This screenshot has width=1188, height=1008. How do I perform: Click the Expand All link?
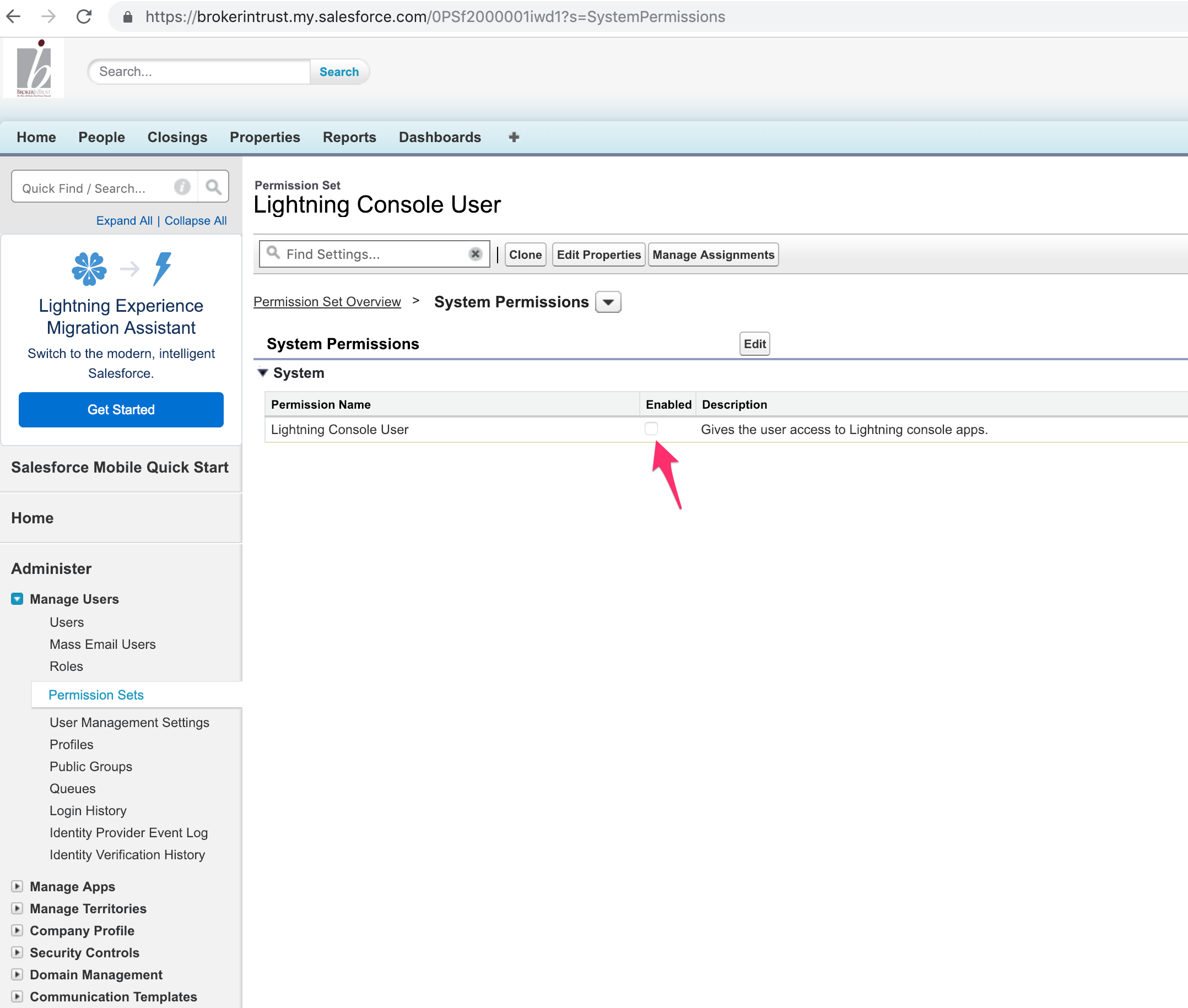click(124, 220)
